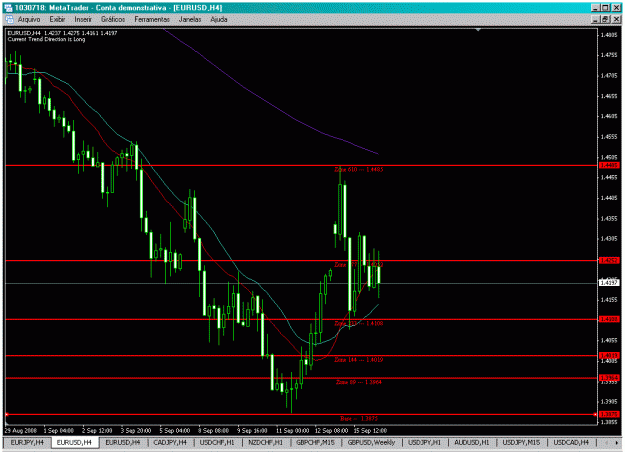Click the '11 Sep 00:00' time axis label
625x452 pixels.
point(293,430)
